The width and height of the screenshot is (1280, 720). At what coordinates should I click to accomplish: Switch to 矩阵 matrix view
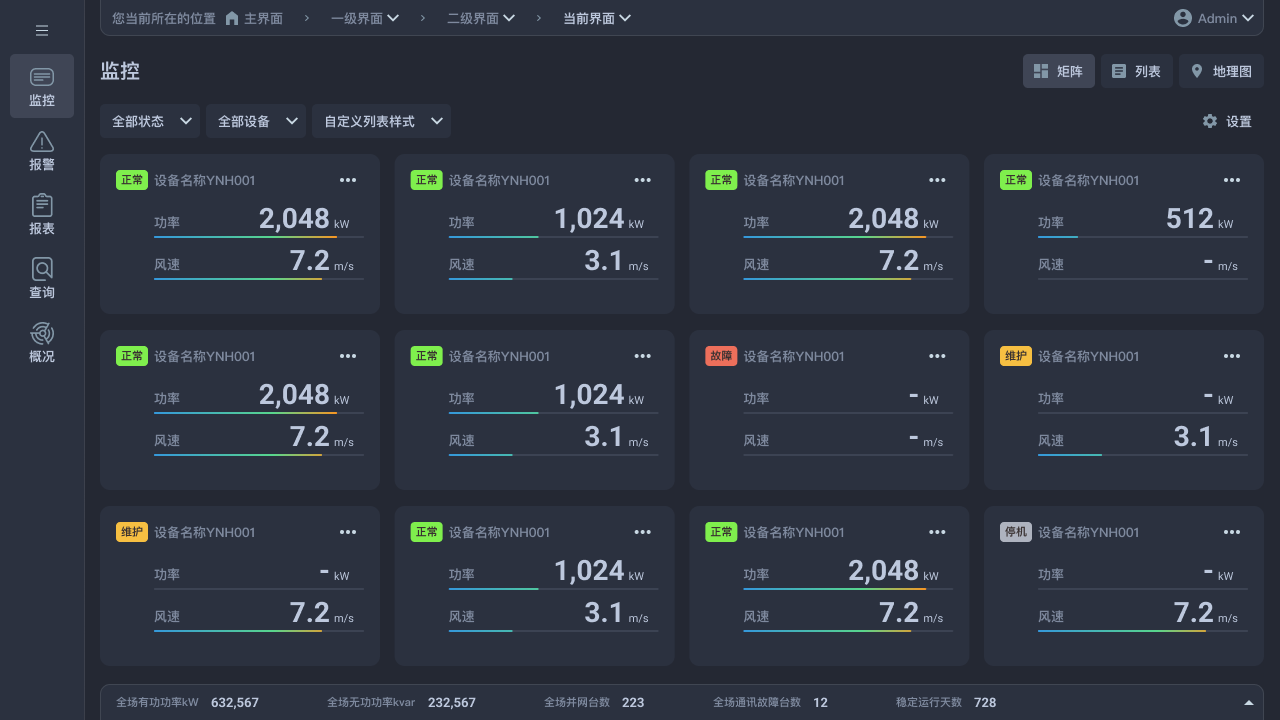[x=1058, y=71]
